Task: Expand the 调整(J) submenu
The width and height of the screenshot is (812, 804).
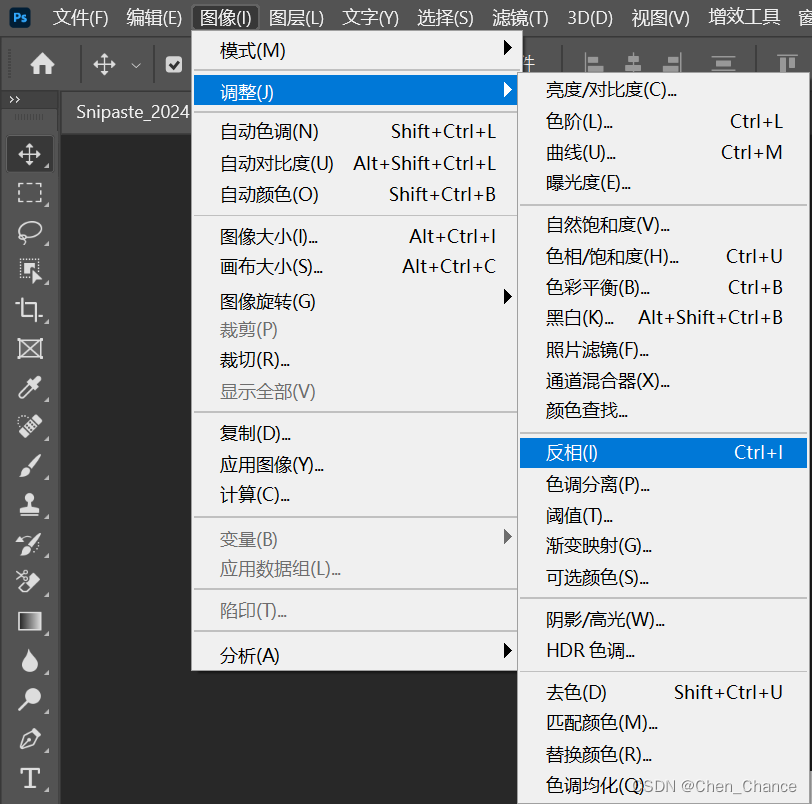Action: (355, 92)
